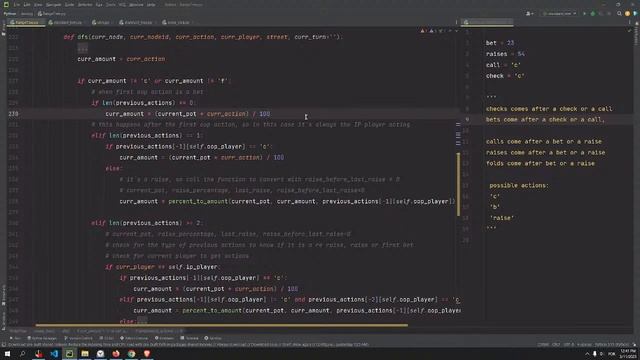Open the Refactor menu
The width and height of the screenshot is (640, 360).
[85, 4]
